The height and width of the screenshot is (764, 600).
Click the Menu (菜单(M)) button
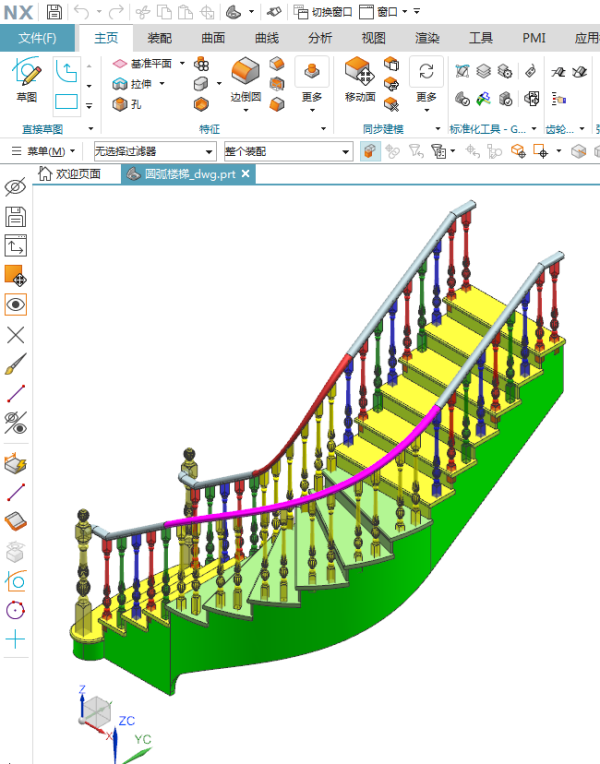click(x=45, y=151)
